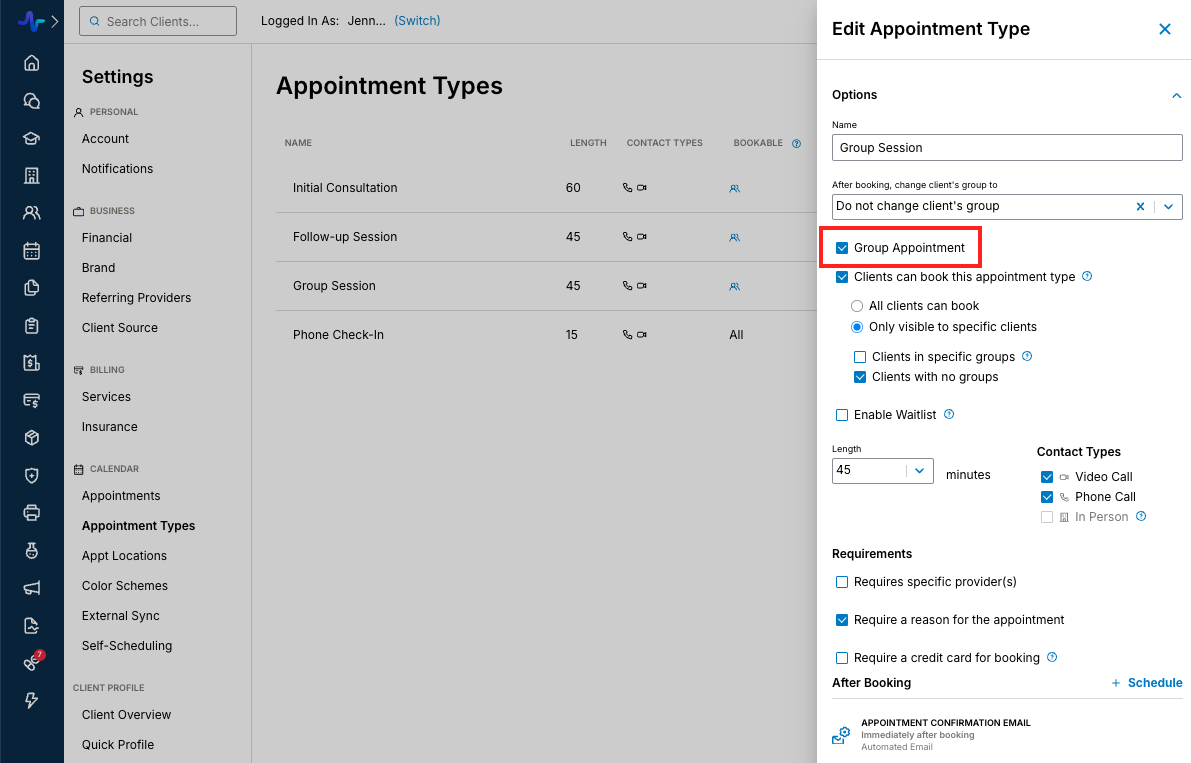1191x763 pixels.
Task: Open Brand settings
Action: click(99, 268)
